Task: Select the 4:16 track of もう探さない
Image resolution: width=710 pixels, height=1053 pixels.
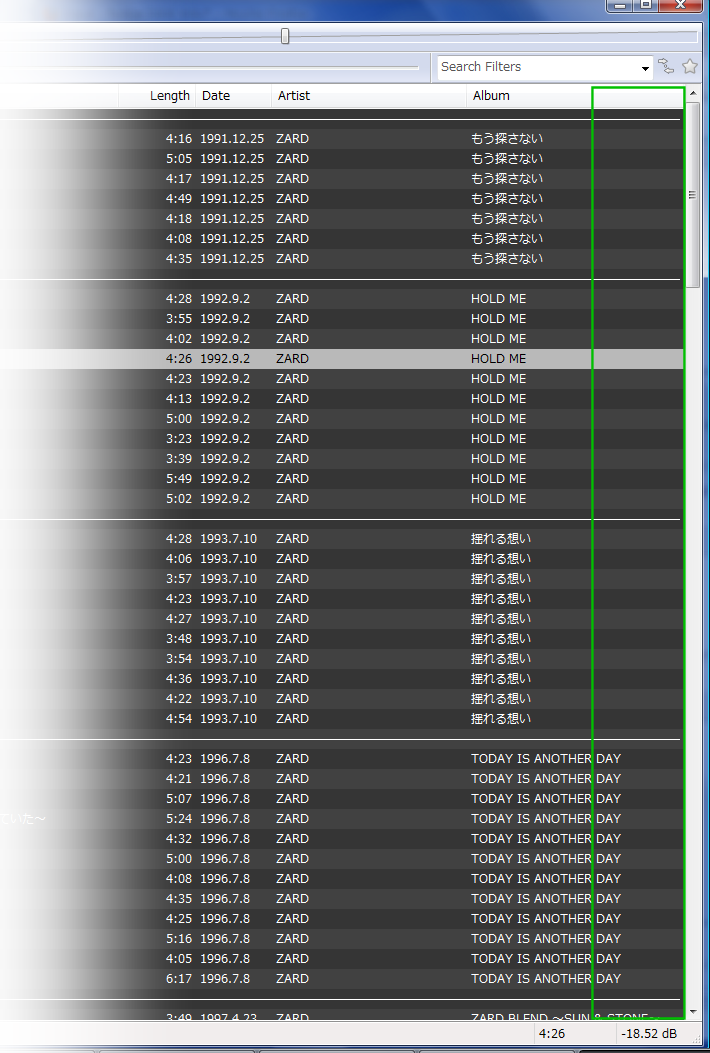Action: click(x=341, y=138)
